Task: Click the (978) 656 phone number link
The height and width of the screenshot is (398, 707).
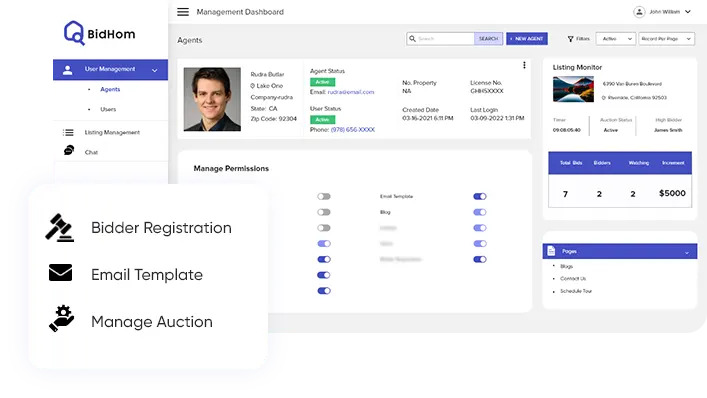Action: coord(353,130)
